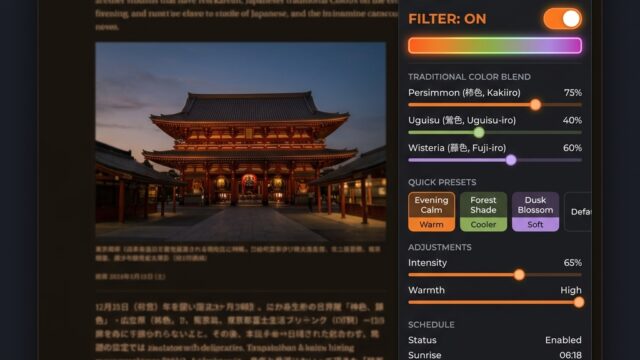Click the Persimmon (Kakiiro) label
Screen dimensions: 640x360
coord(464,93)
